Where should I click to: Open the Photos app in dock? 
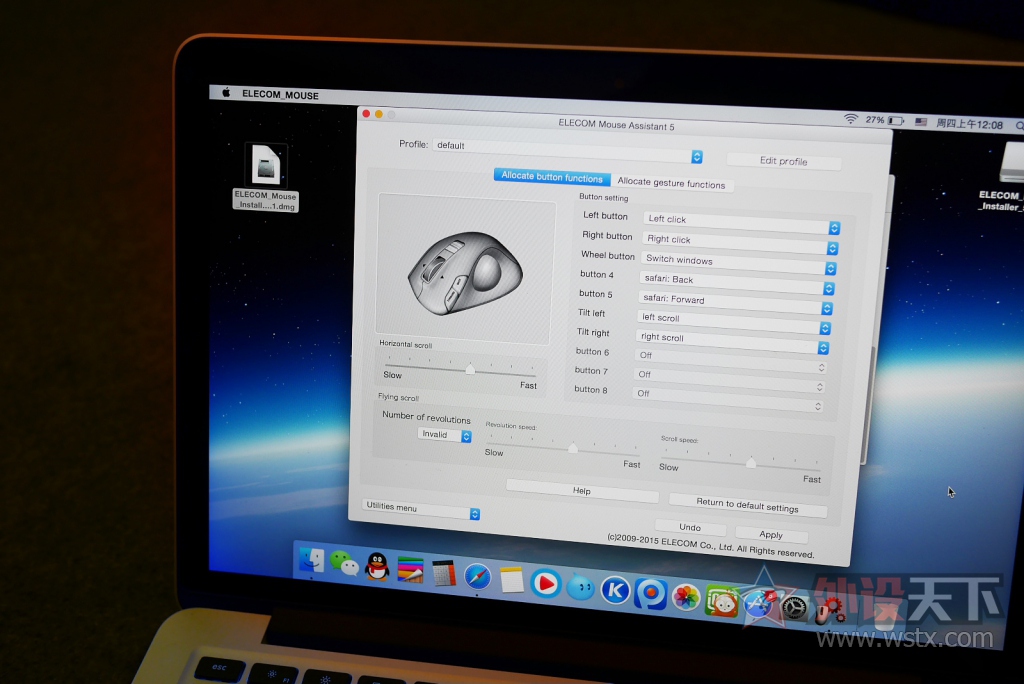686,597
